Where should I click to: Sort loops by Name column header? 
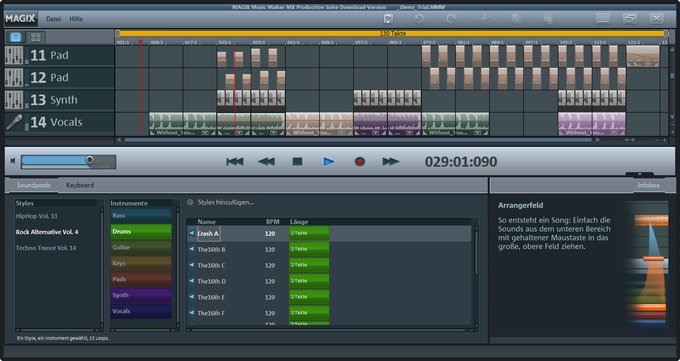click(x=206, y=222)
